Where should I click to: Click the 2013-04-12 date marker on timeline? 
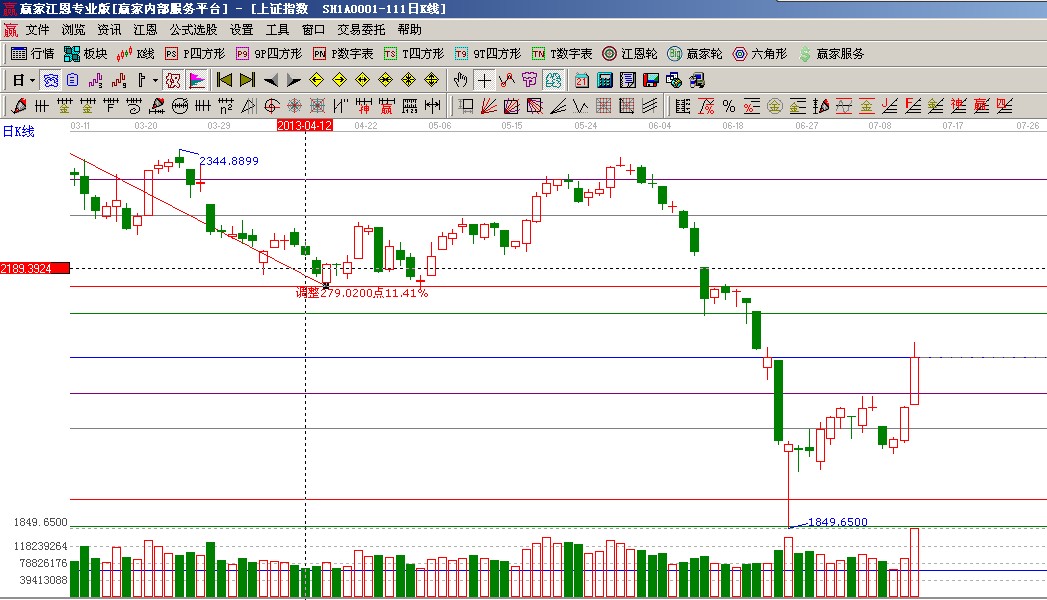[x=304, y=126]
